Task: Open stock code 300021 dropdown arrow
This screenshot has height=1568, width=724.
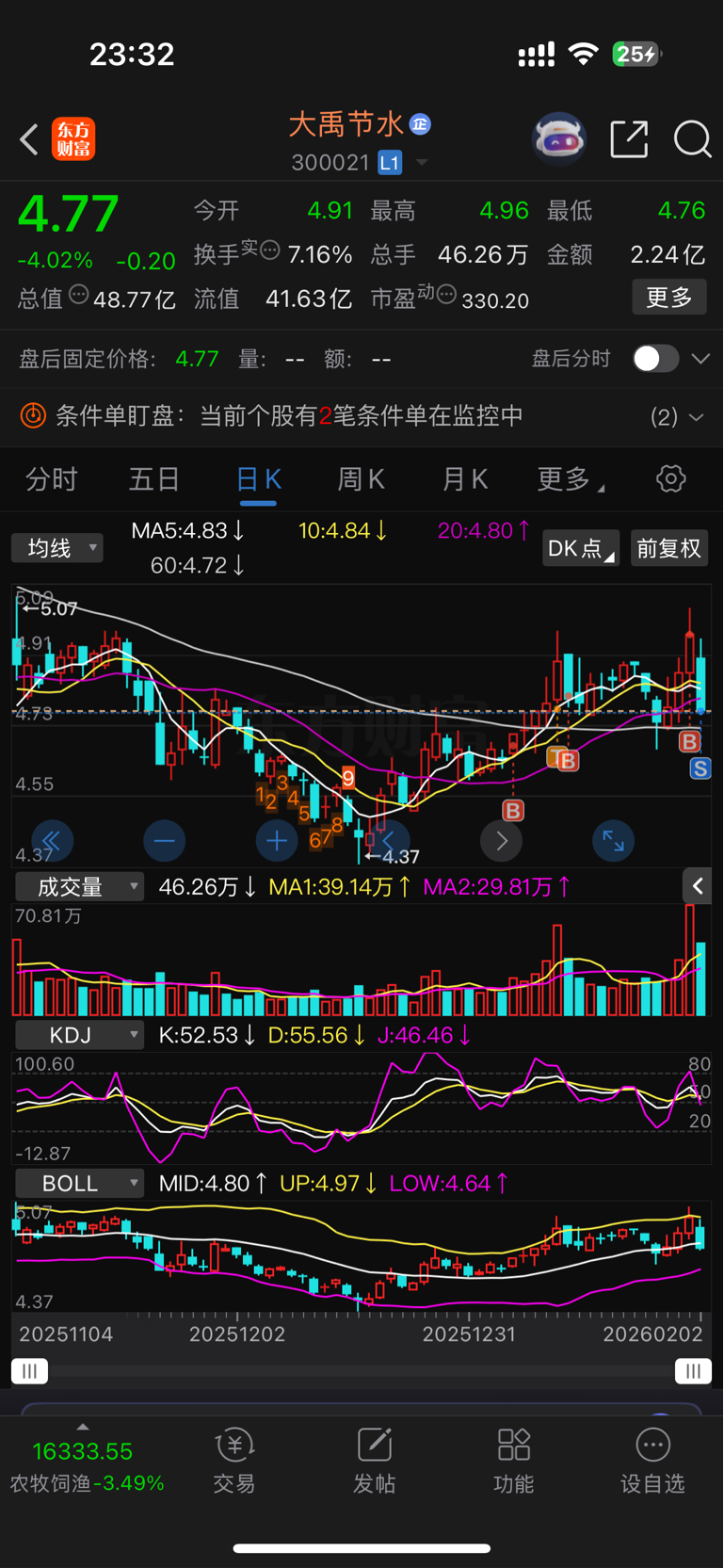Action: point(422,163)
